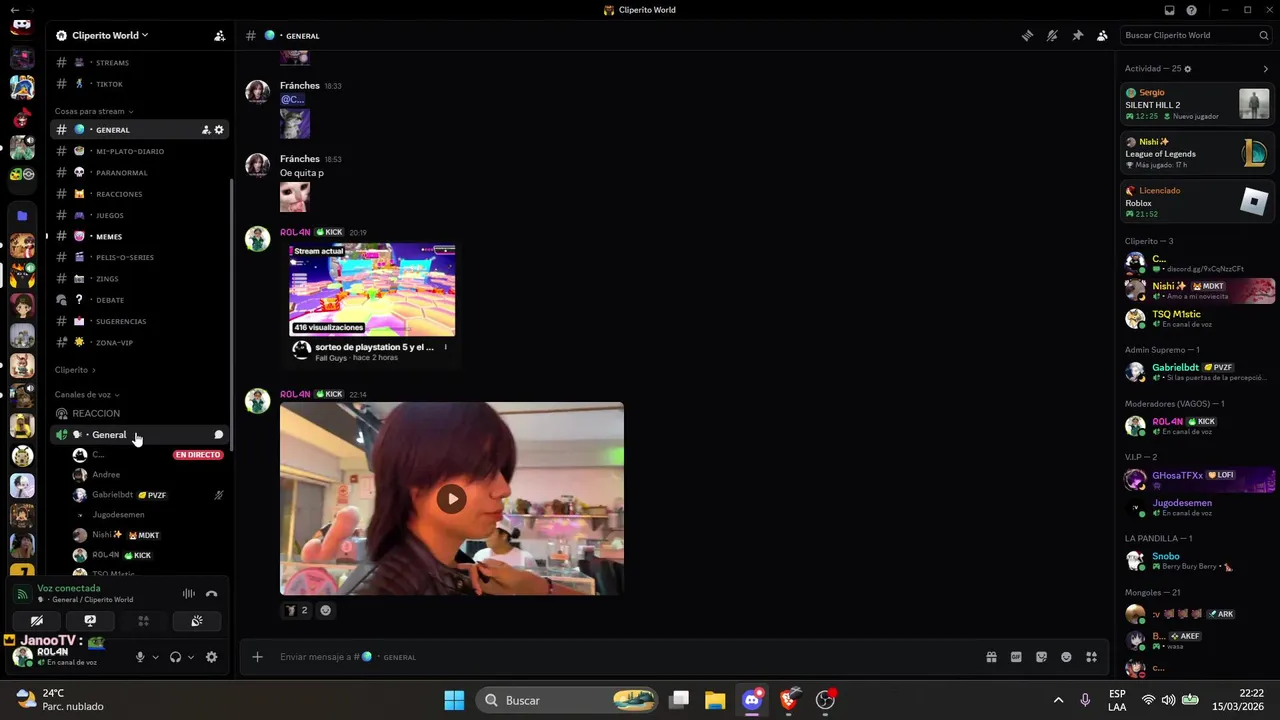This screenshot has height=720, width=1280.
Task: Open Sergio's SILENT HILL 2 activity card
Action: pyautogui.click(x=1197, y=104)
